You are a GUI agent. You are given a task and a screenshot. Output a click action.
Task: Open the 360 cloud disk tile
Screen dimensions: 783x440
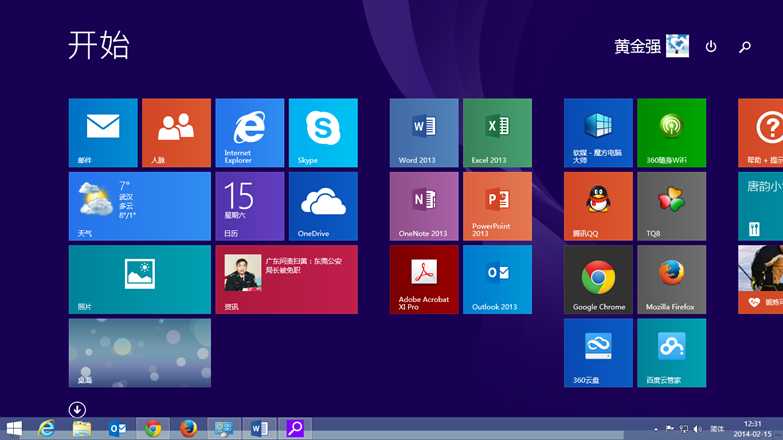pyautogui.click(x=598, y=353)
